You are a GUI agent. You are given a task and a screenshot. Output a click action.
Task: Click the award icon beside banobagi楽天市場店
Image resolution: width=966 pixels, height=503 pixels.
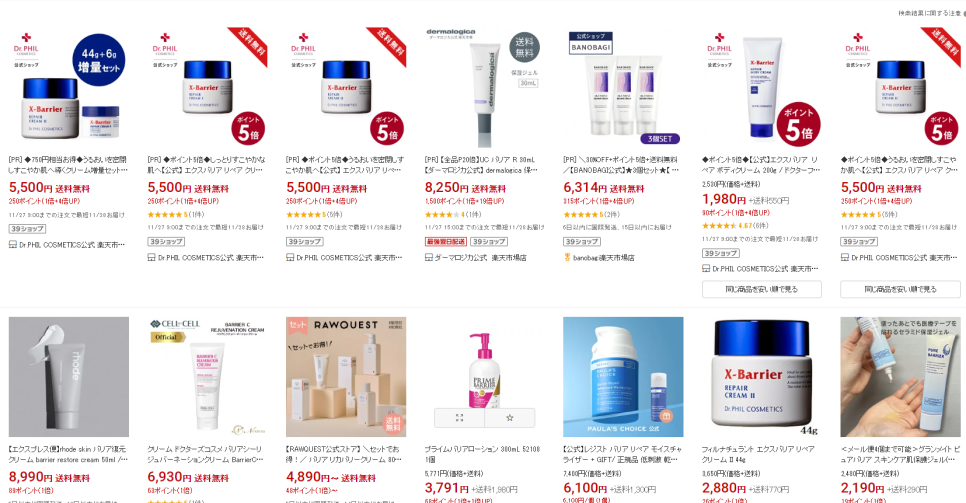[x=567, y=258]
